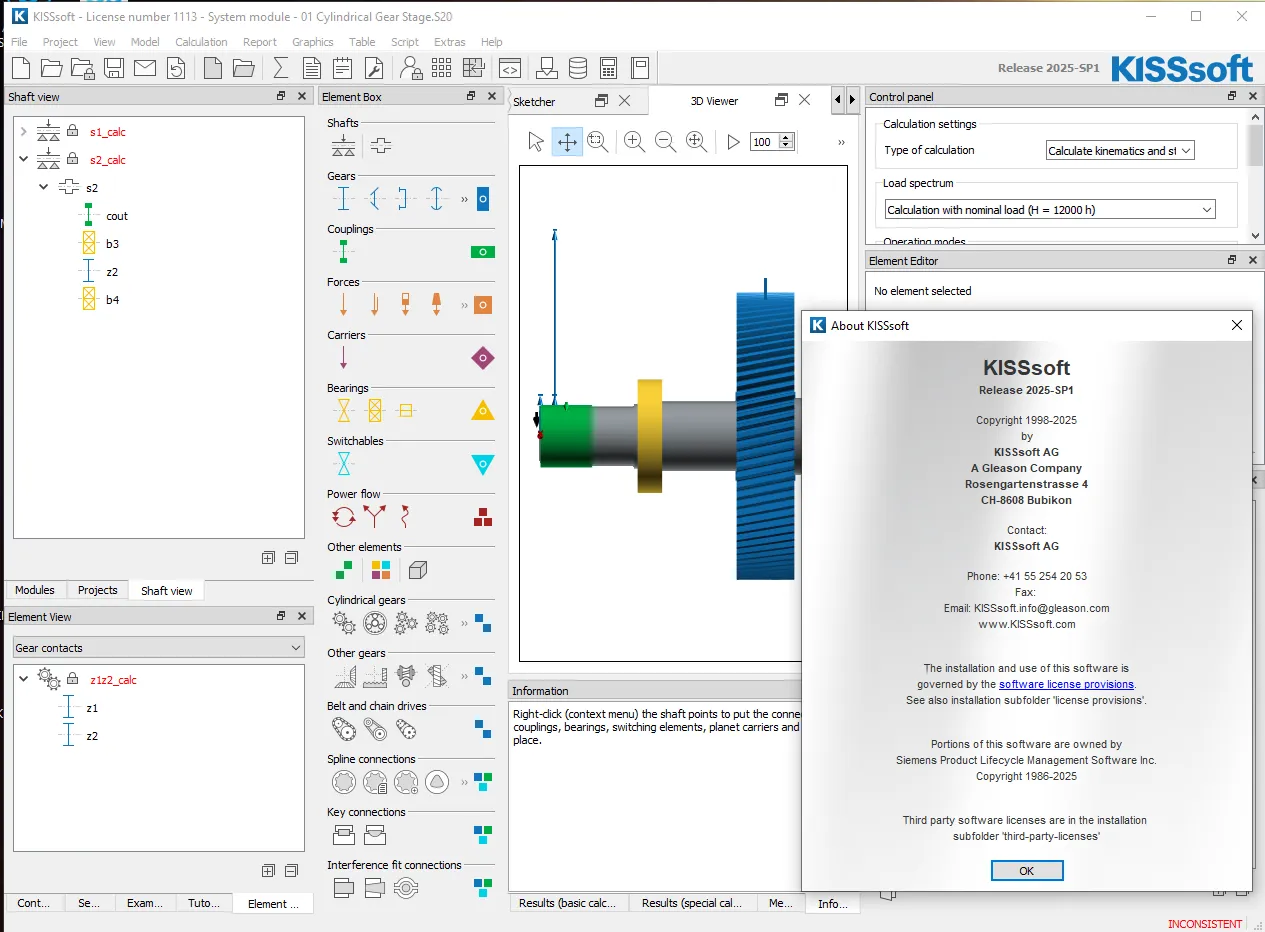Click the calculator toolbar icon
1265x932 pixels.
[x=608, y=68]
